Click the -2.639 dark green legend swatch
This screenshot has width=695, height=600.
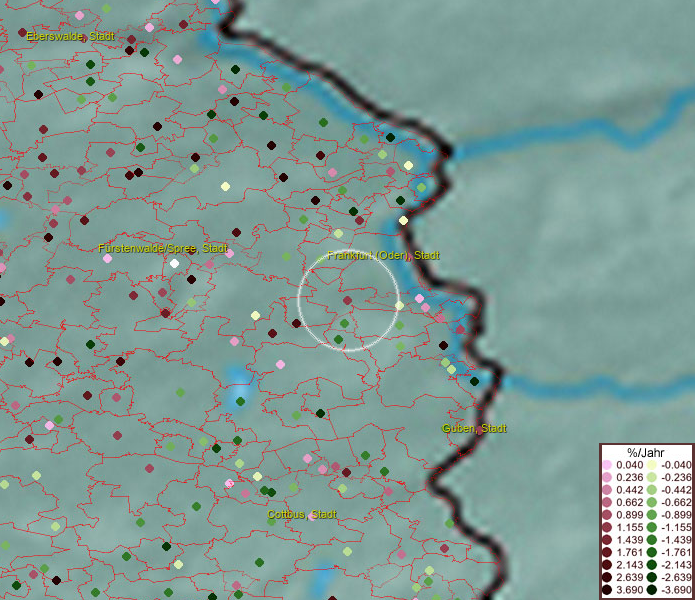click(x=652, y=577)
